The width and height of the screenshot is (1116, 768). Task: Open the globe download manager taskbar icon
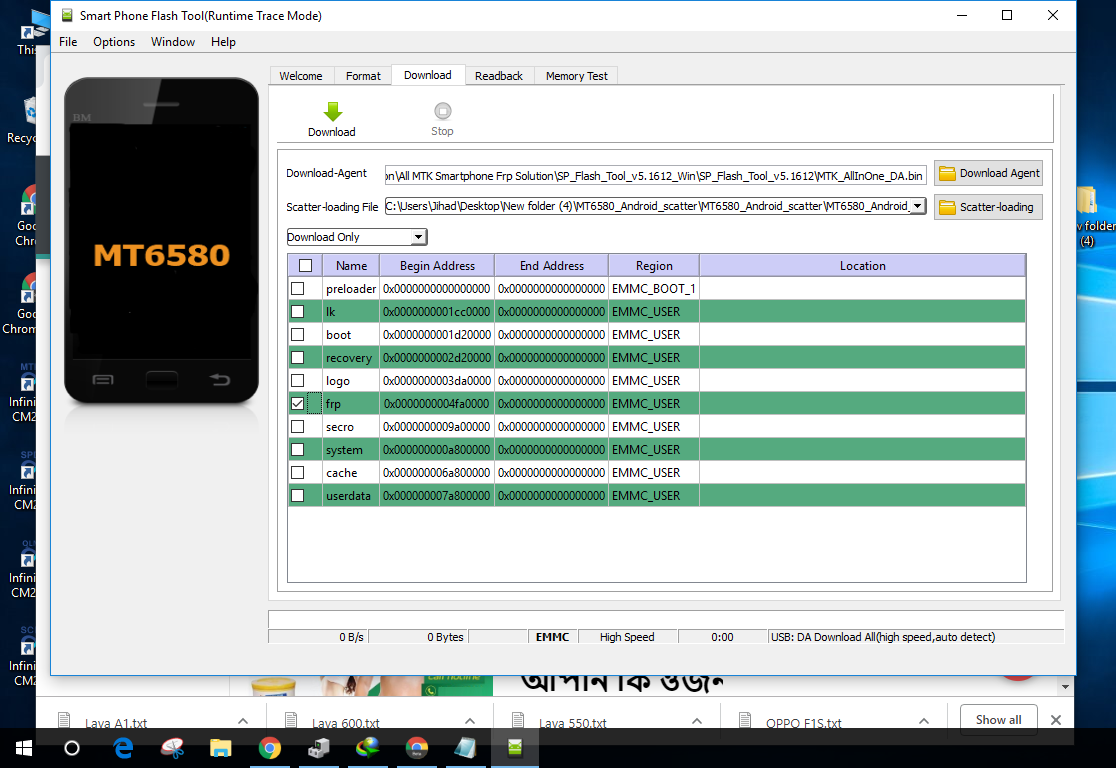[368, 747]
